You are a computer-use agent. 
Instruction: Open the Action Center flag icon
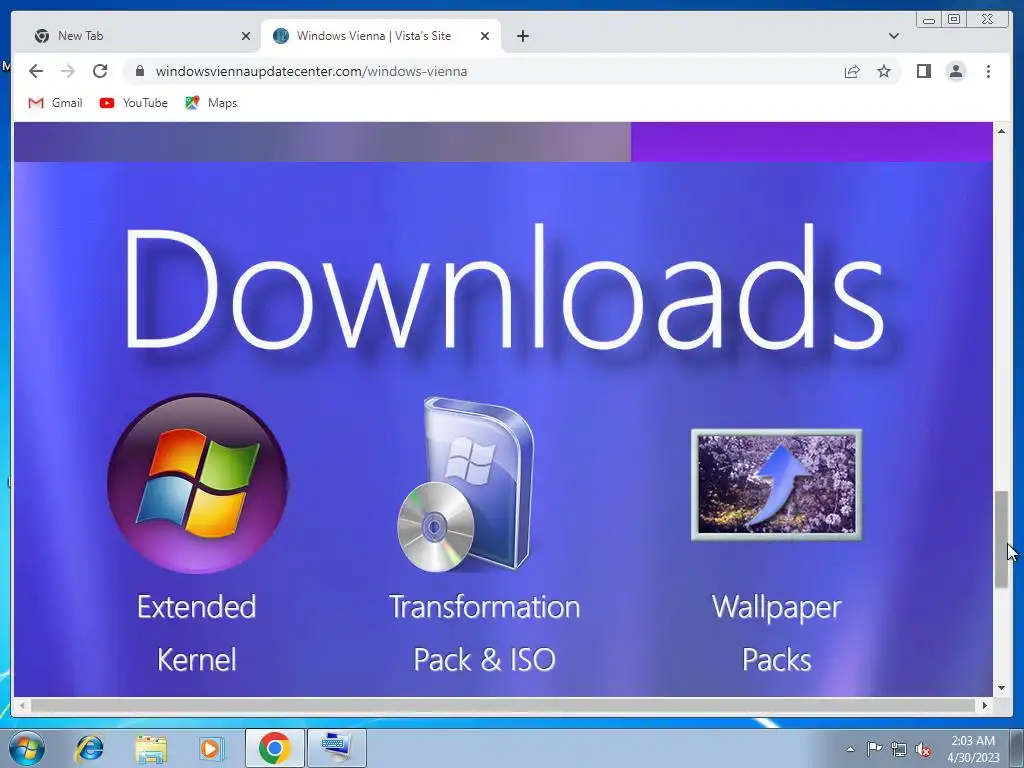tap(874, 749)
